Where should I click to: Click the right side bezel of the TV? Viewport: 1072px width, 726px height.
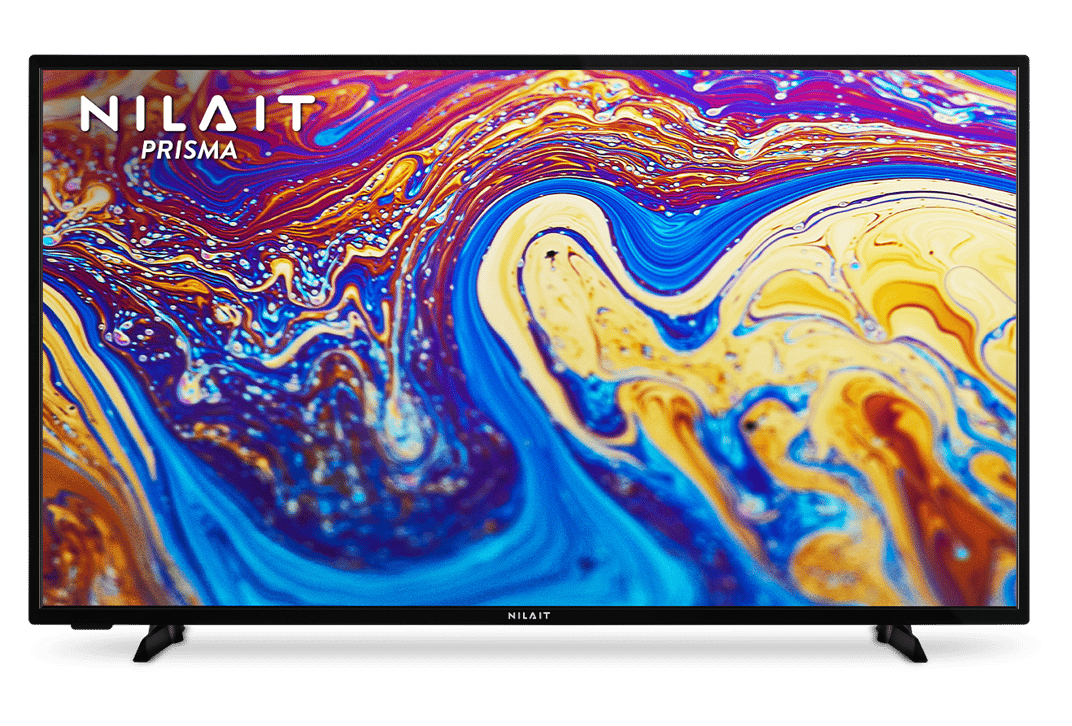coord(1021,340)
